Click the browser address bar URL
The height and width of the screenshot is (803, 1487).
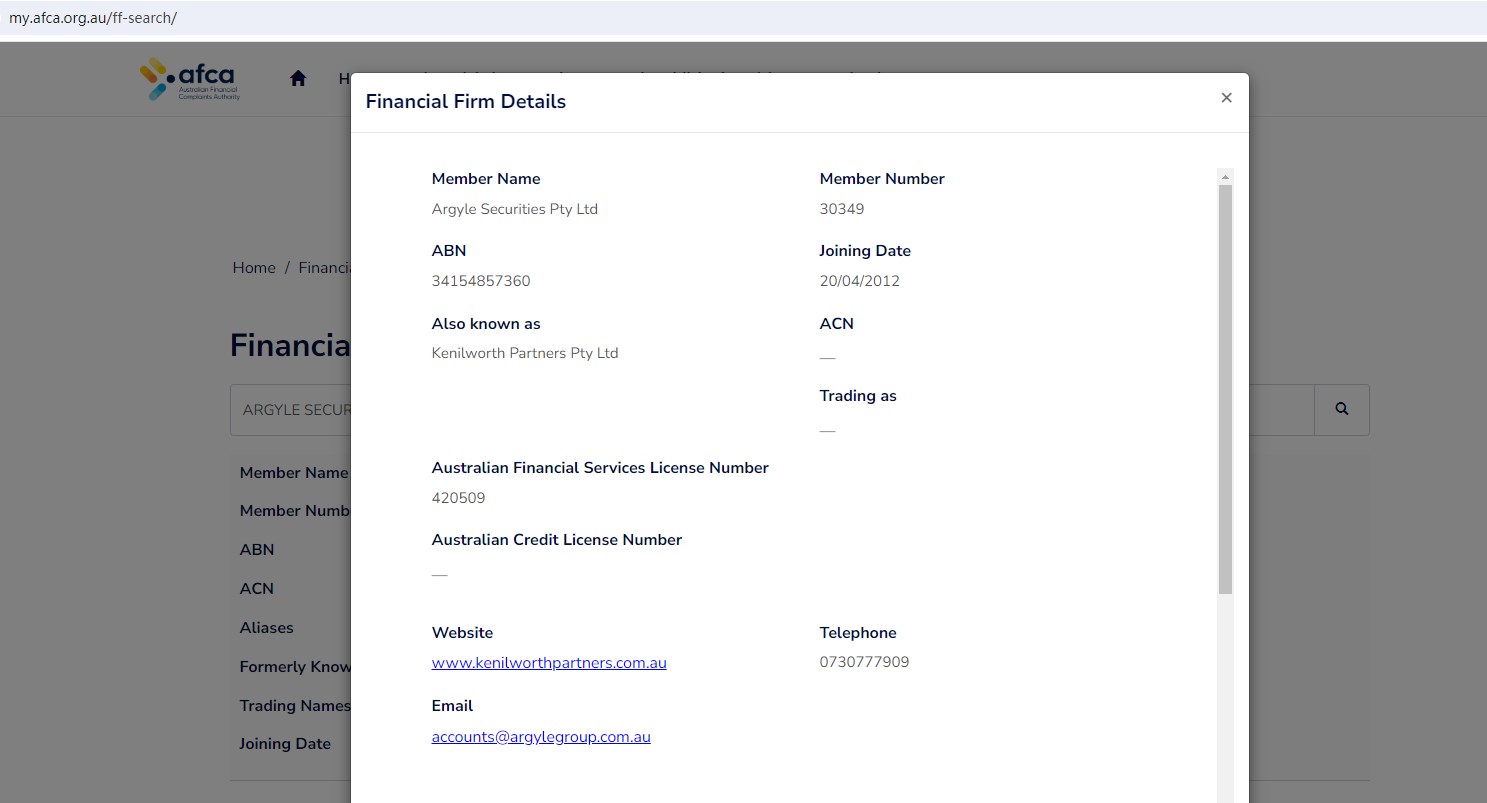click(x=93, y=18)
